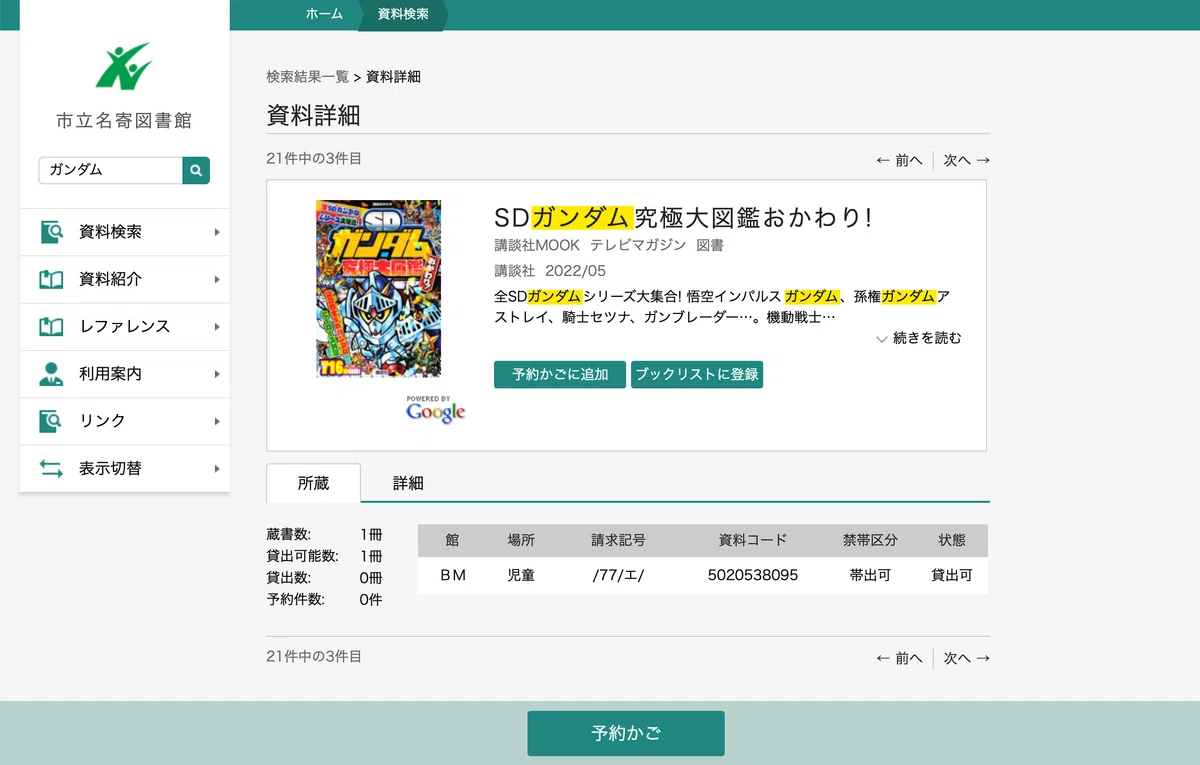Click the 資料コード column header
Image resolution: width=1200 pixels, height=765 pixels.
click(753, 540)
